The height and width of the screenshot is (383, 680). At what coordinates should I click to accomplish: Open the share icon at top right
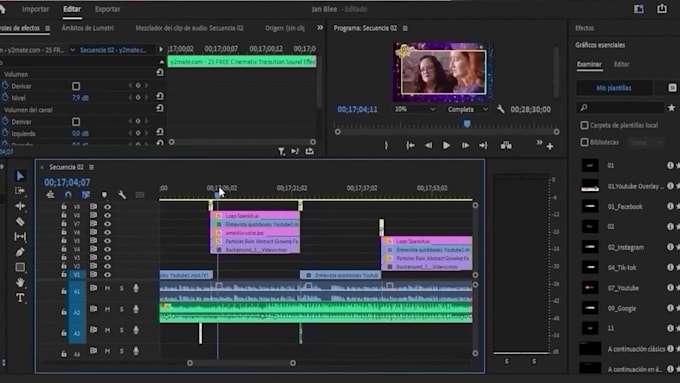coord(662,8)
